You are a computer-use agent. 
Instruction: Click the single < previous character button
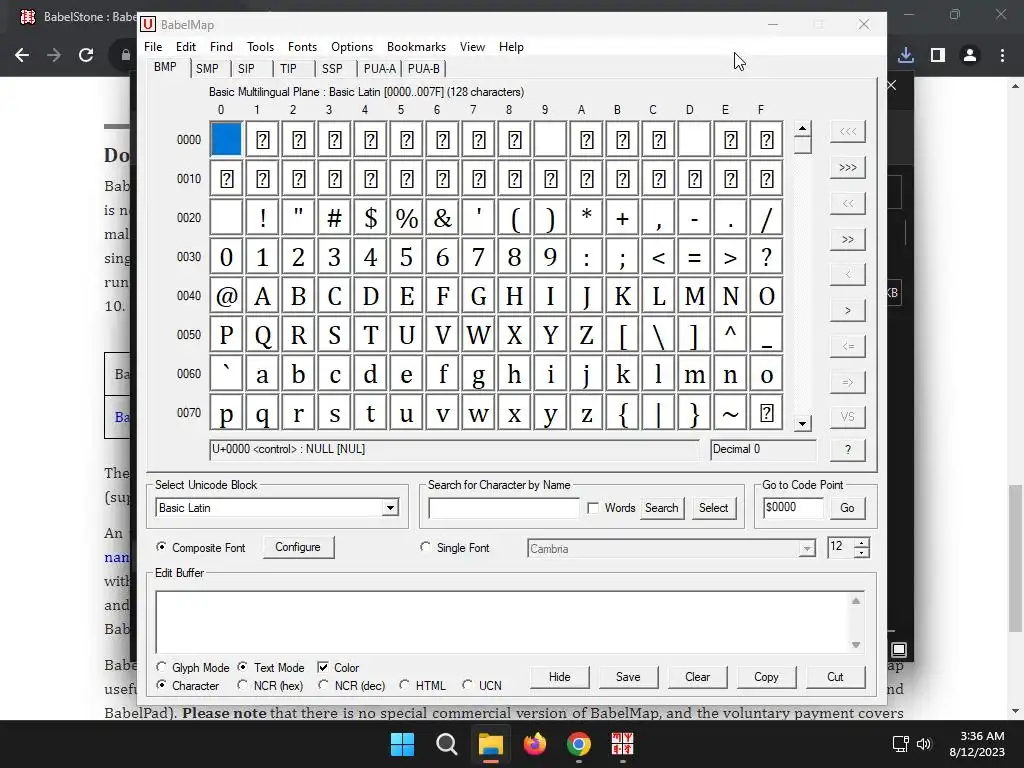[x=848, y=275]
